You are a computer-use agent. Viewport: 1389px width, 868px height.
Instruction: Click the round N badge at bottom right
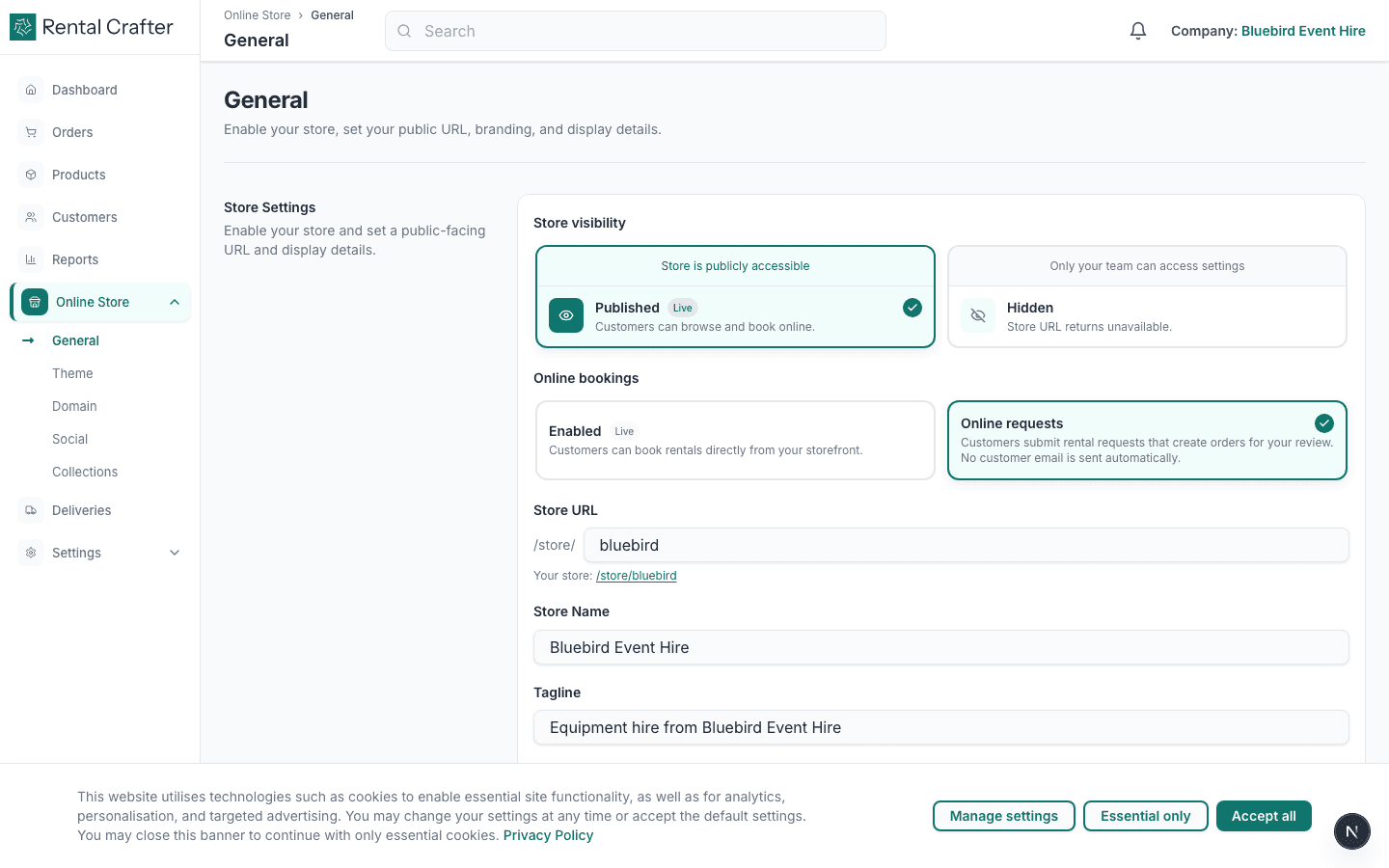pos(1352,831)
